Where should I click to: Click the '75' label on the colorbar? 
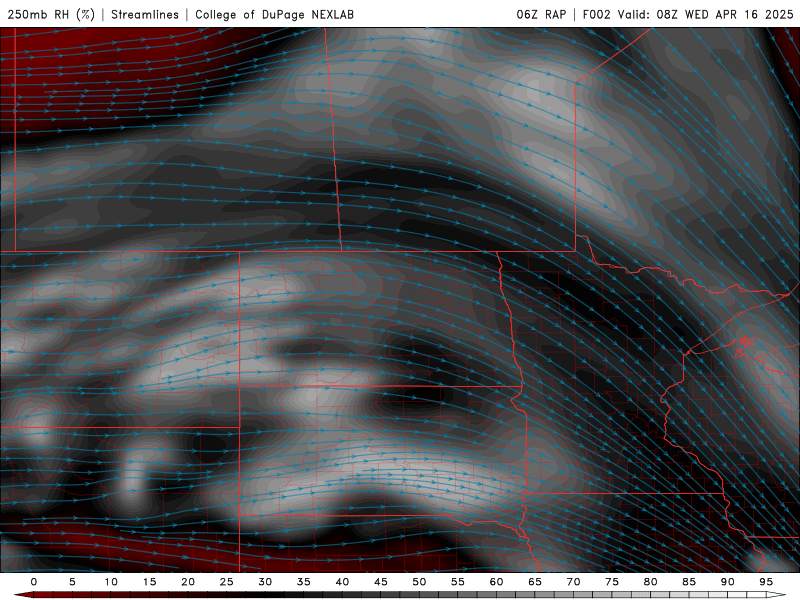(612, 582)
